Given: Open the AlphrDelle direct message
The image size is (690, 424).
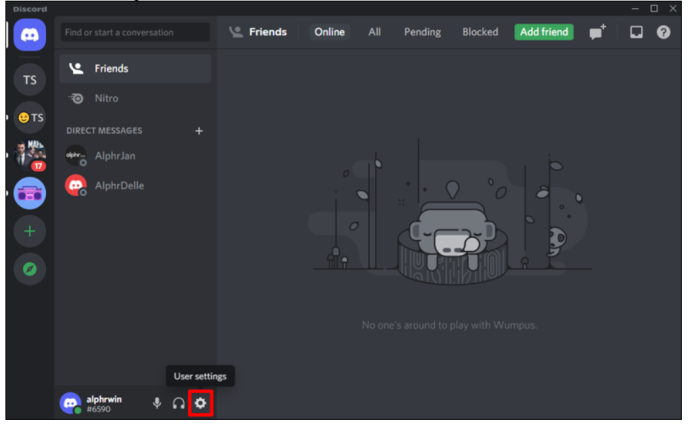Looking at the screenshot, I should tap(135, 186).
